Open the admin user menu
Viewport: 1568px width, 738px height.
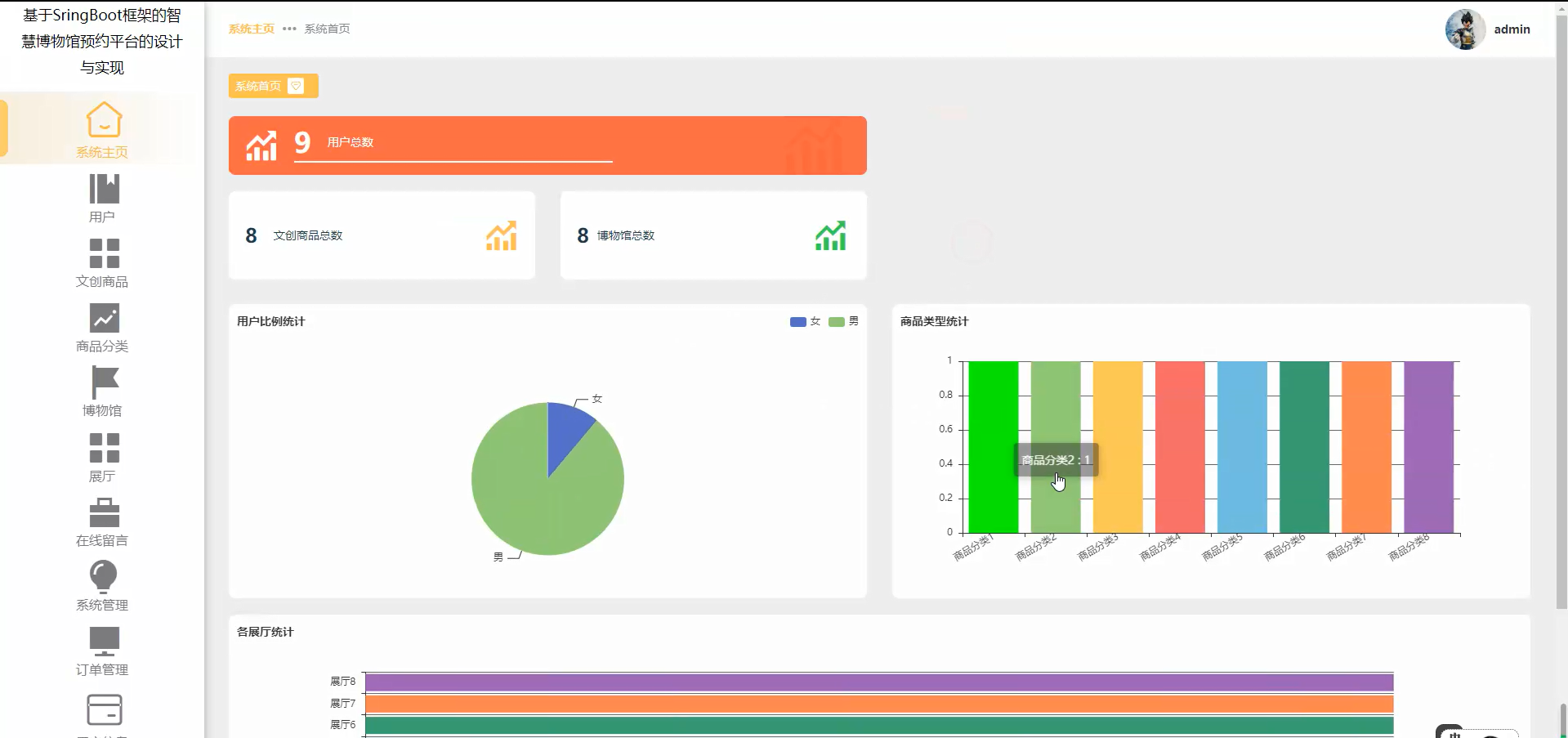pos(1512,29)
